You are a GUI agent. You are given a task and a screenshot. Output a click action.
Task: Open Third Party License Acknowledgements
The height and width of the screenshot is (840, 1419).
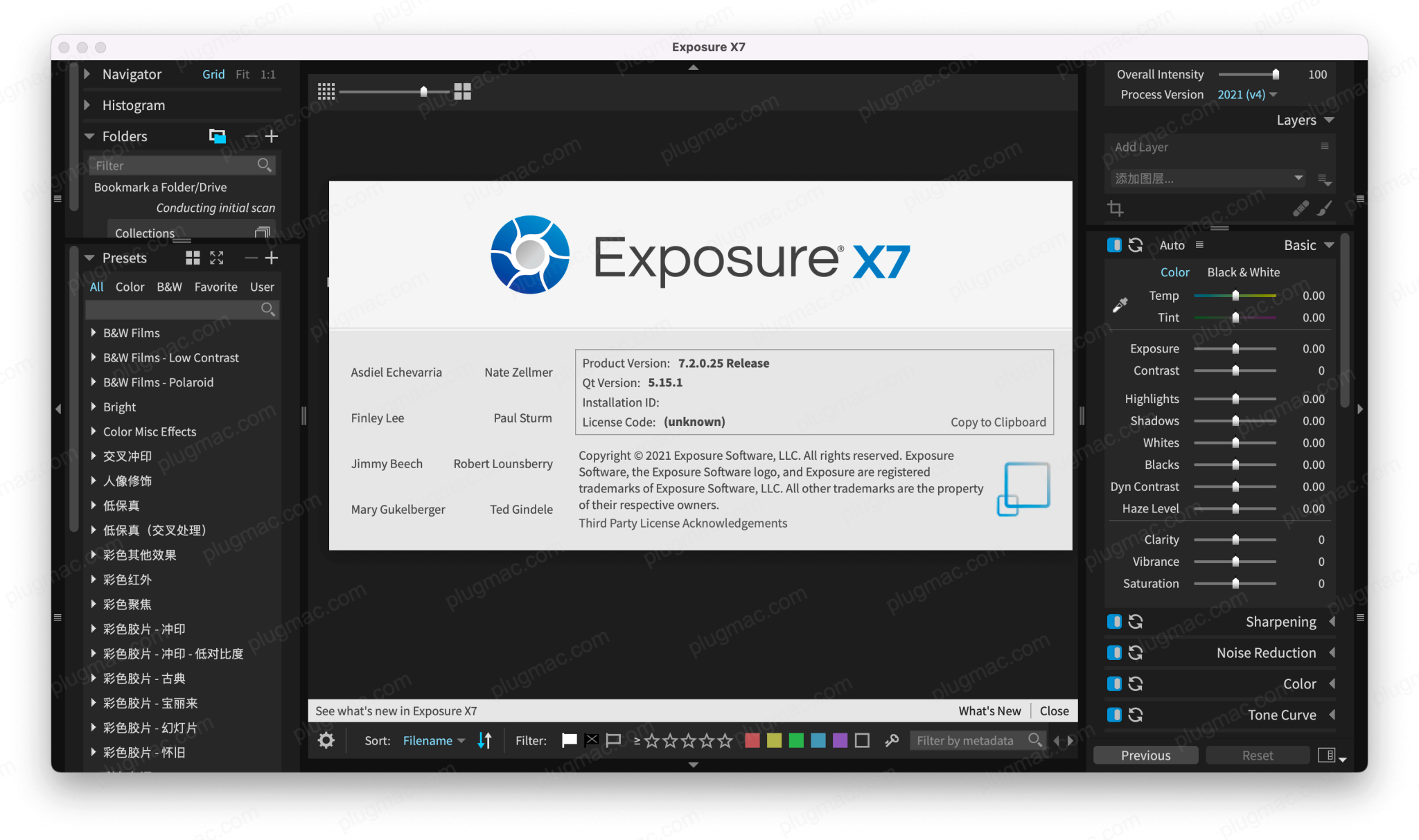[682, 523]
